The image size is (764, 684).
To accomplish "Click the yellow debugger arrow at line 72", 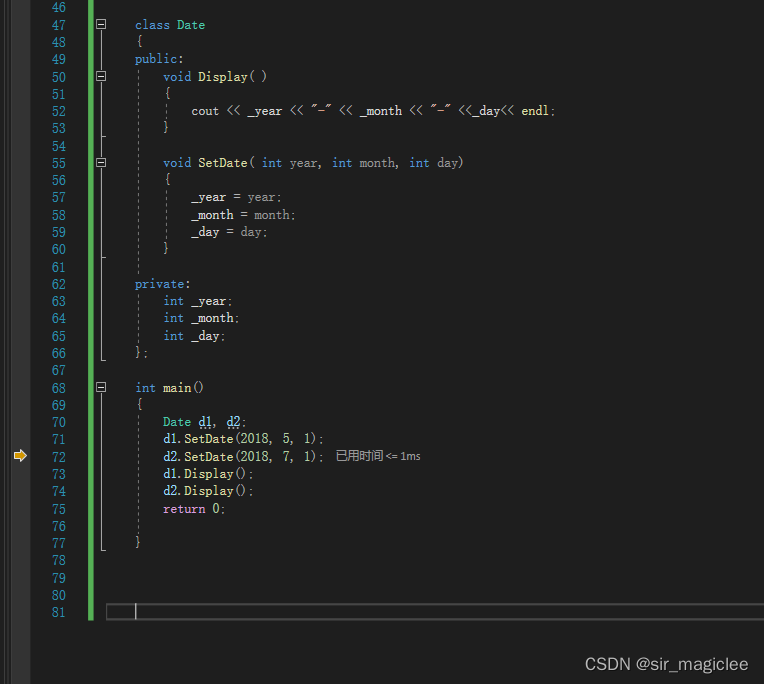I will coord(20,456).
